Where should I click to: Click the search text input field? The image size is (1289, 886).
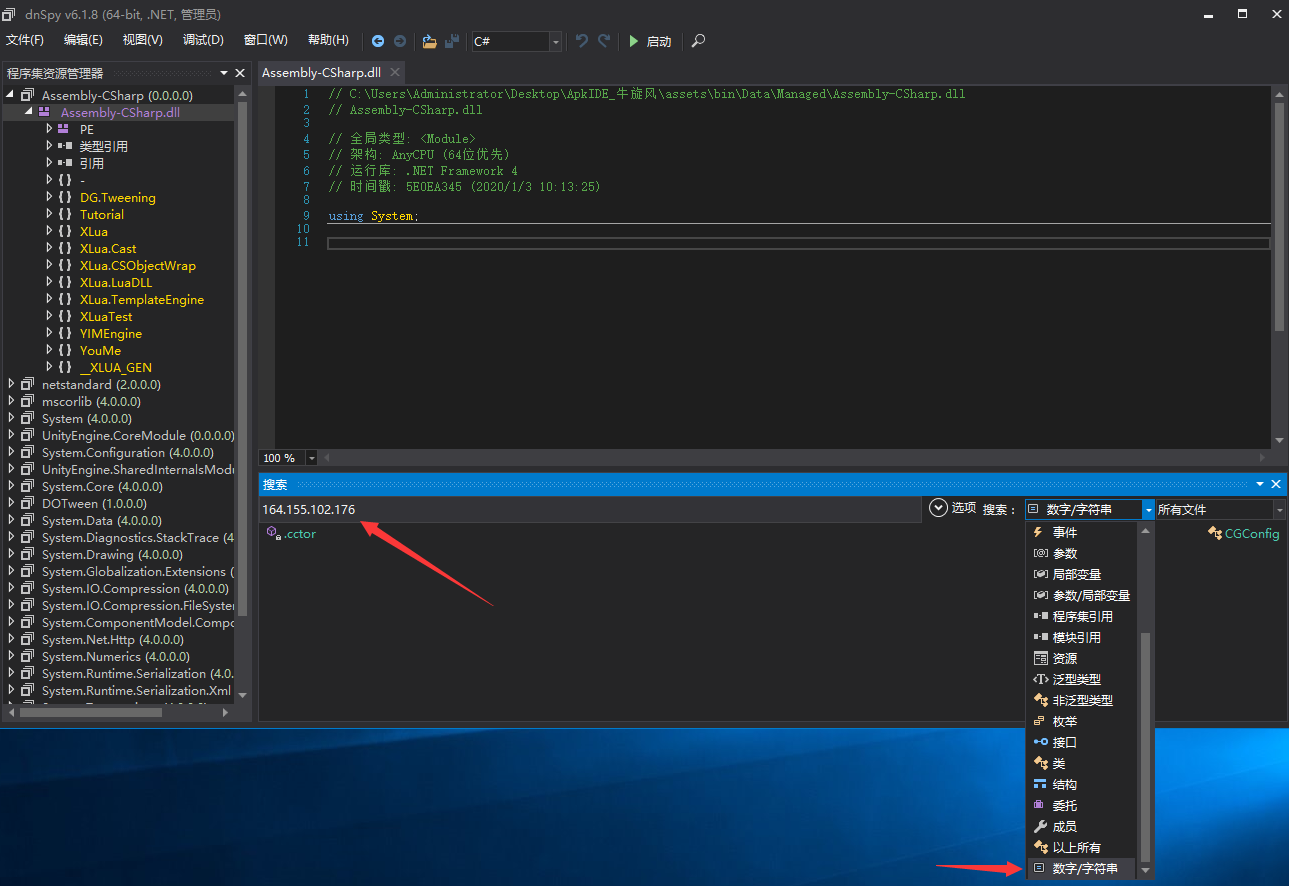588,510
